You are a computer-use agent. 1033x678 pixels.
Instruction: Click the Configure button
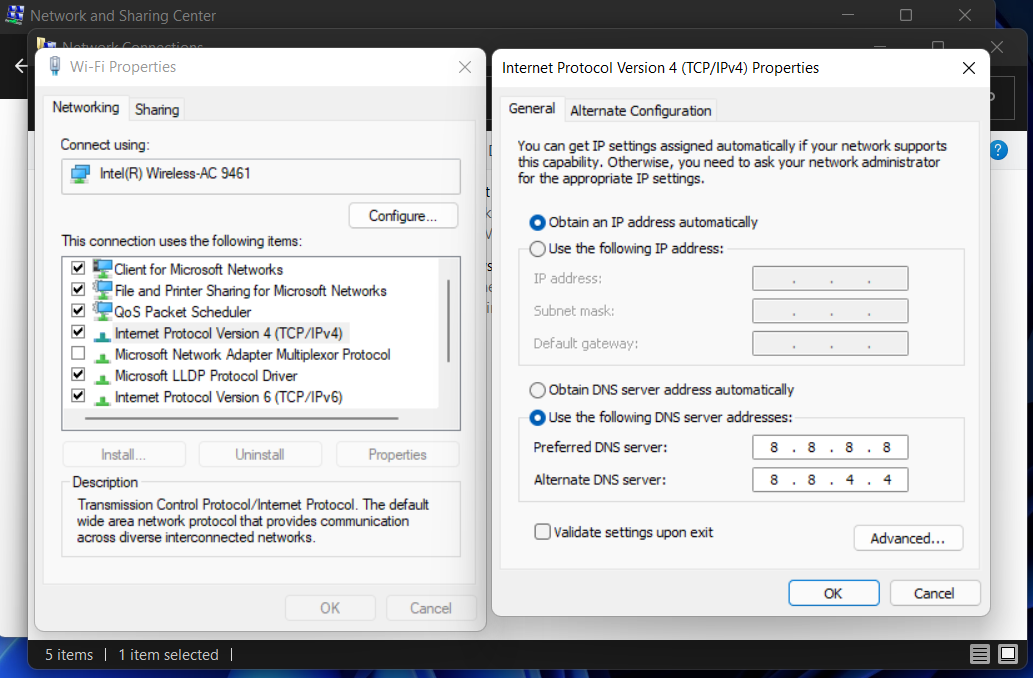coord(403,216)
